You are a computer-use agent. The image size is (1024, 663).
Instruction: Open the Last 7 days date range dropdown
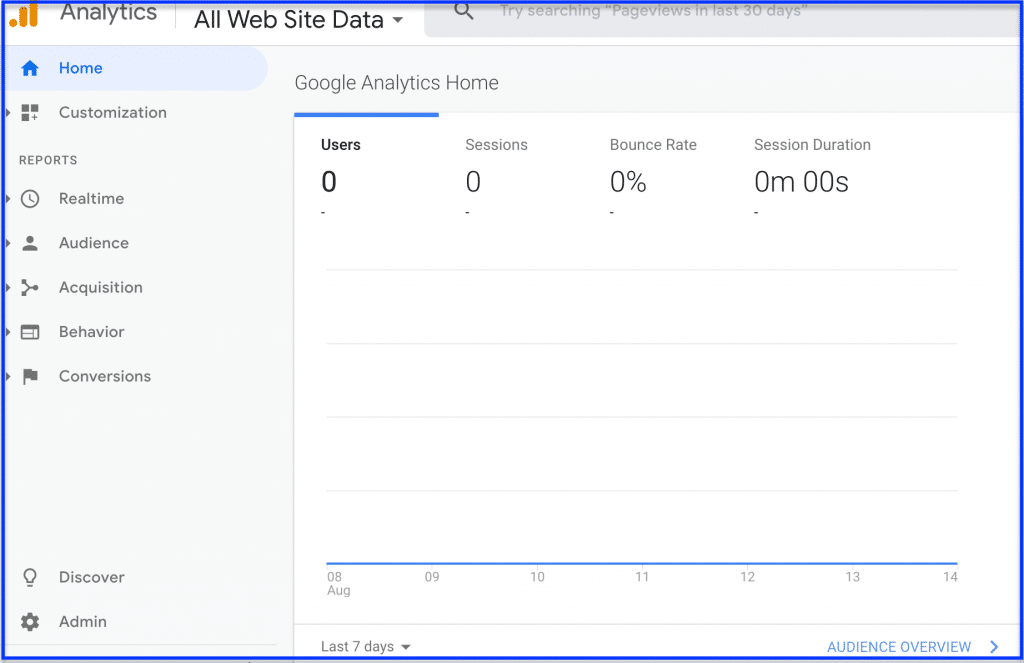pos(366,647)
